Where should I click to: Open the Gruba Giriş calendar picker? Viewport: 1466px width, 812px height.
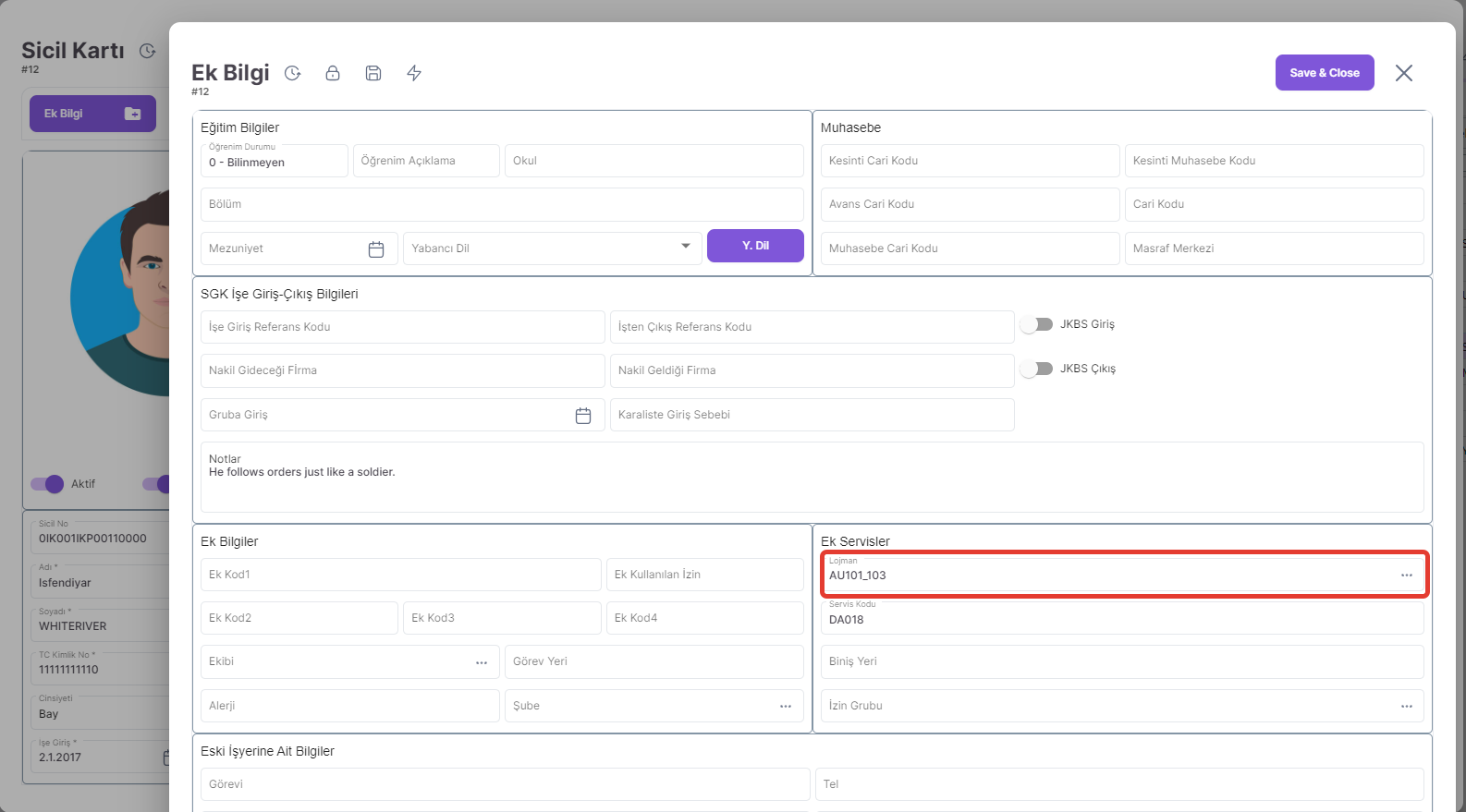tap(583, 416)
